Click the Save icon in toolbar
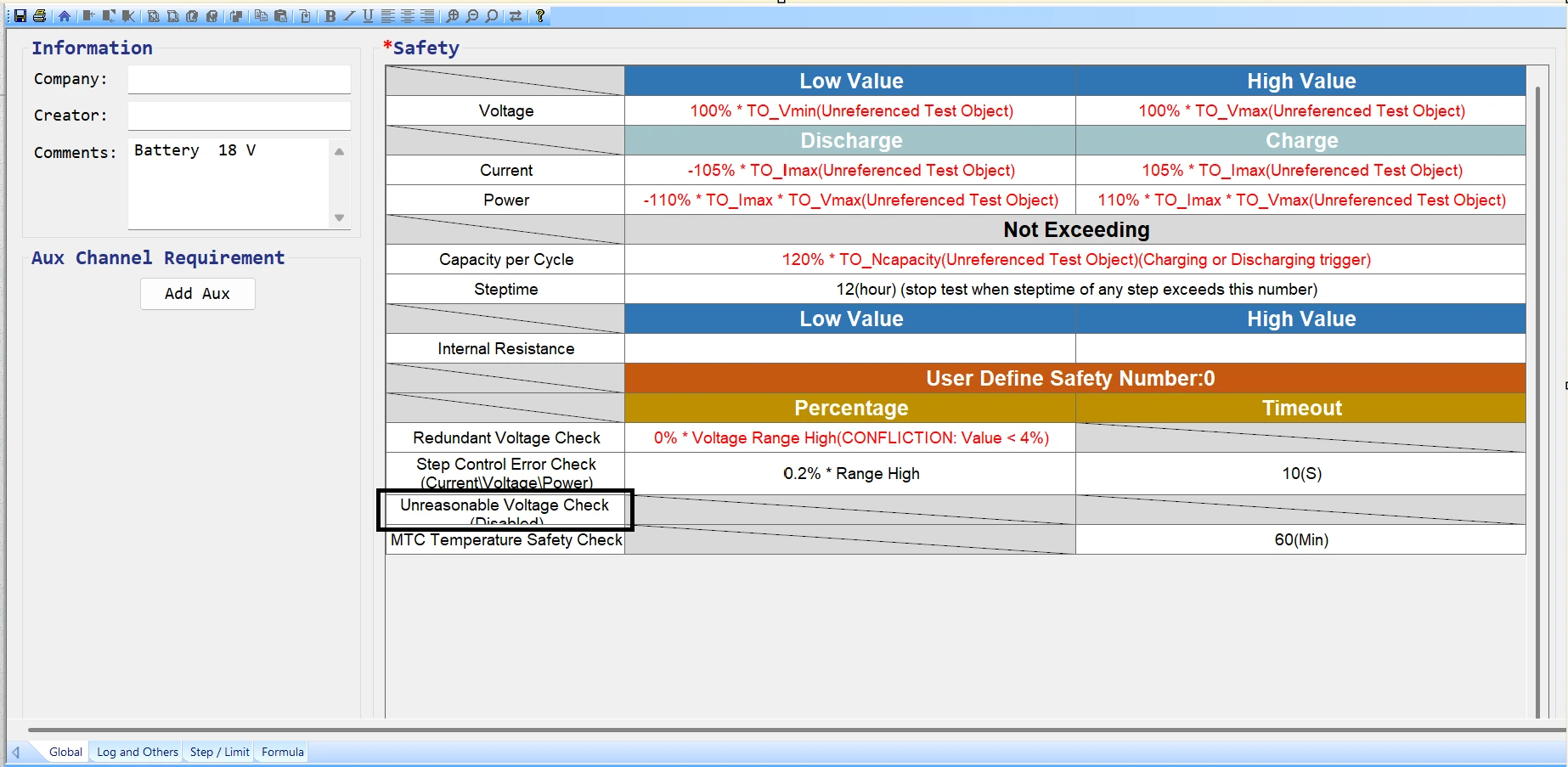Image resolution: width=1568 pixels, height=767 pixels. (x=20, y=16)
